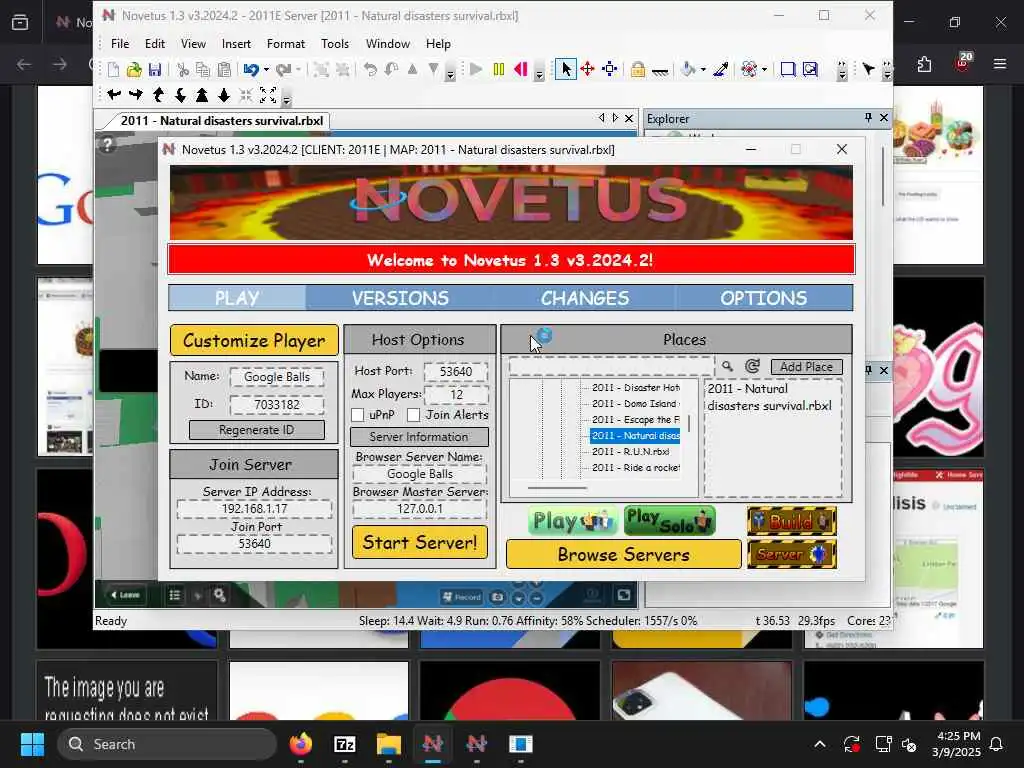Screen dimensions: 1024x768
Task: Click the Regenerate ID button
Action: coord(257,430)
